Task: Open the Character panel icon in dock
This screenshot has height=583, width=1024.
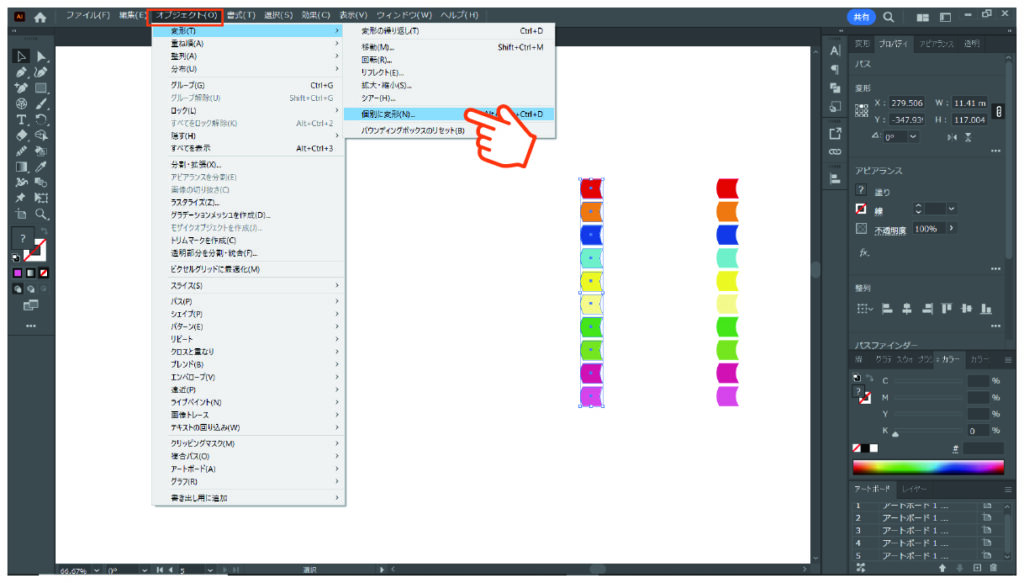Action: [835, 51]
